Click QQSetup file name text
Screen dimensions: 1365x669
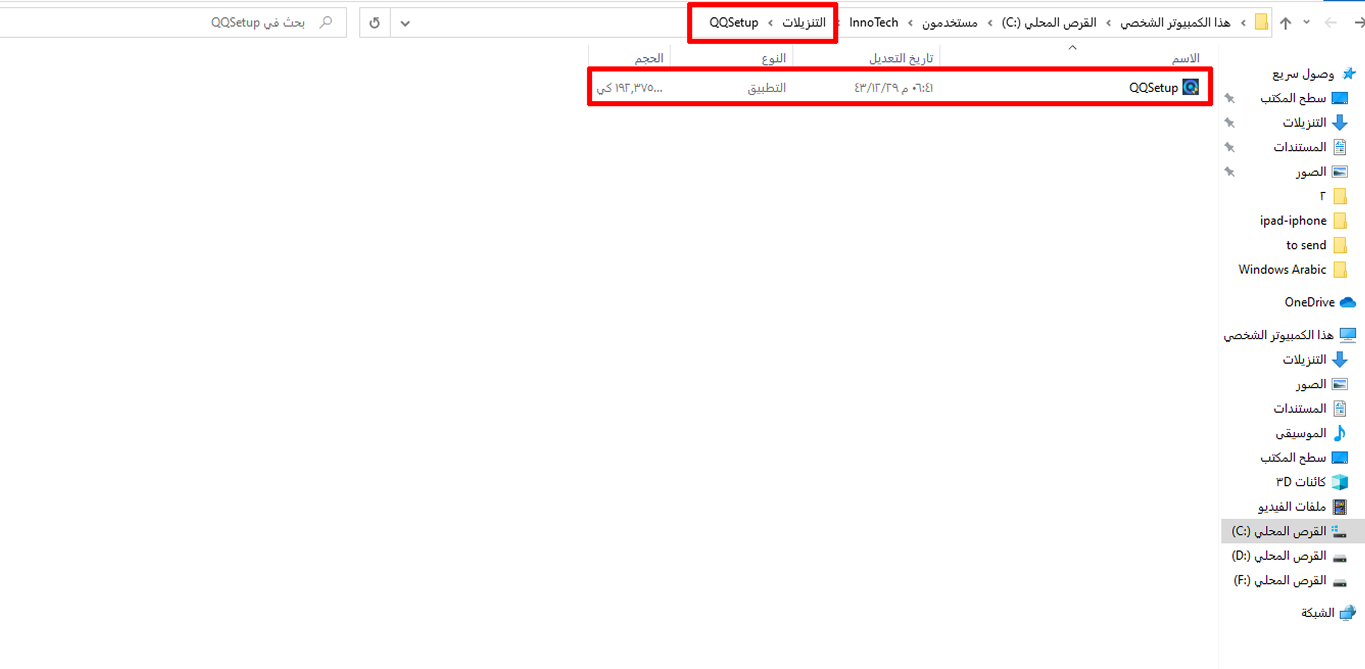pyautogui.click(x=1153, y=87)
